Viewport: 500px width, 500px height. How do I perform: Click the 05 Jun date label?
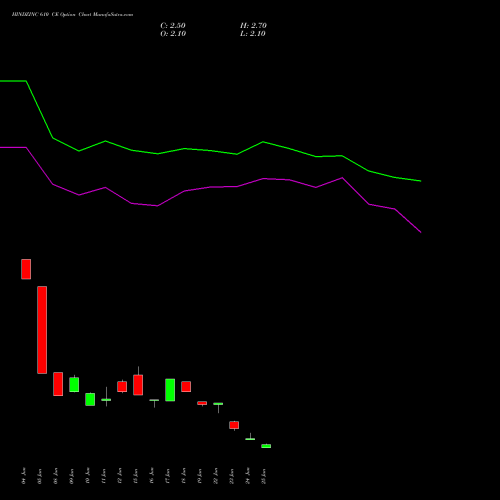tap(40, 476)
